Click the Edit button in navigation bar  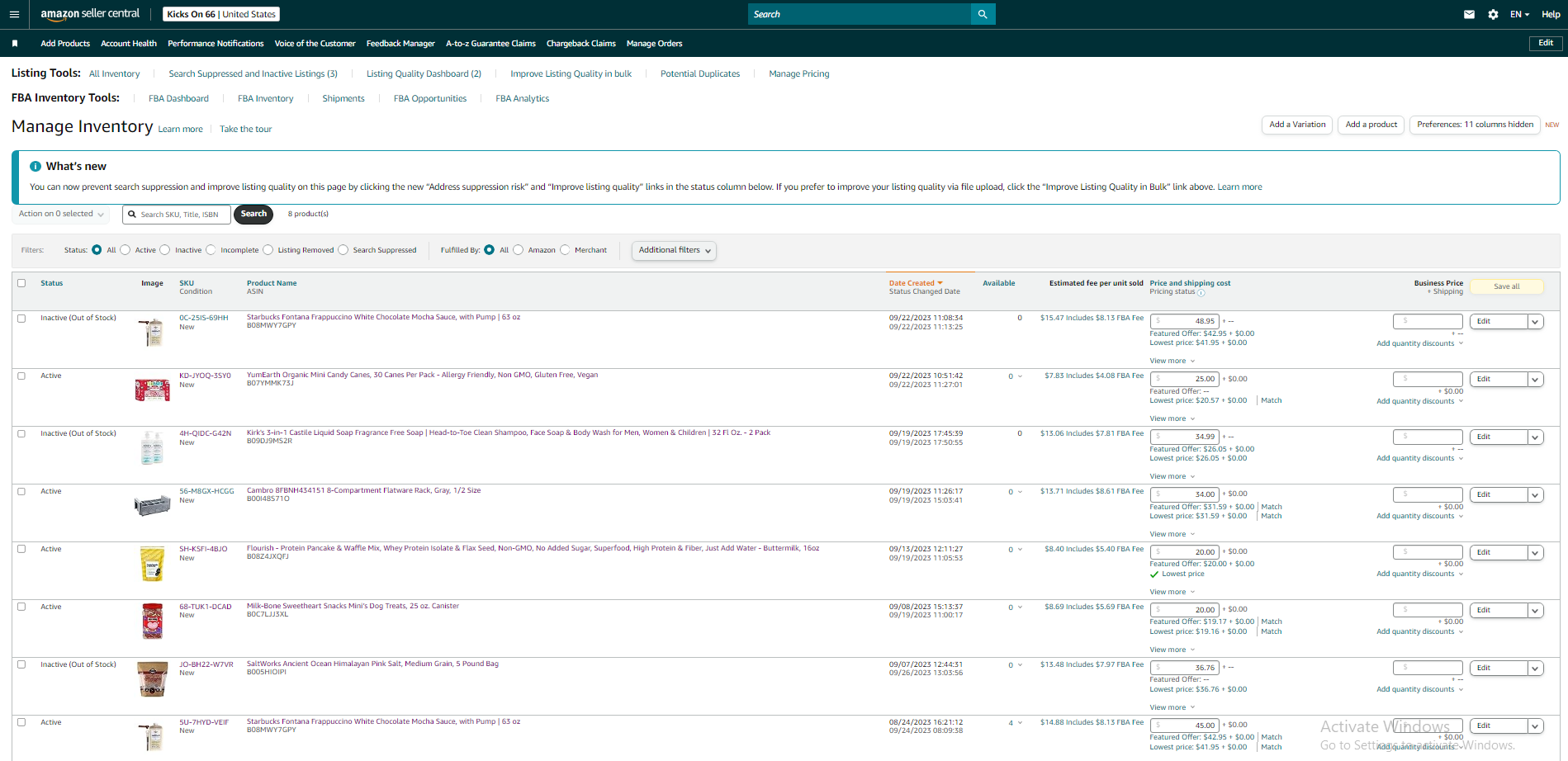click(1546, 43)
